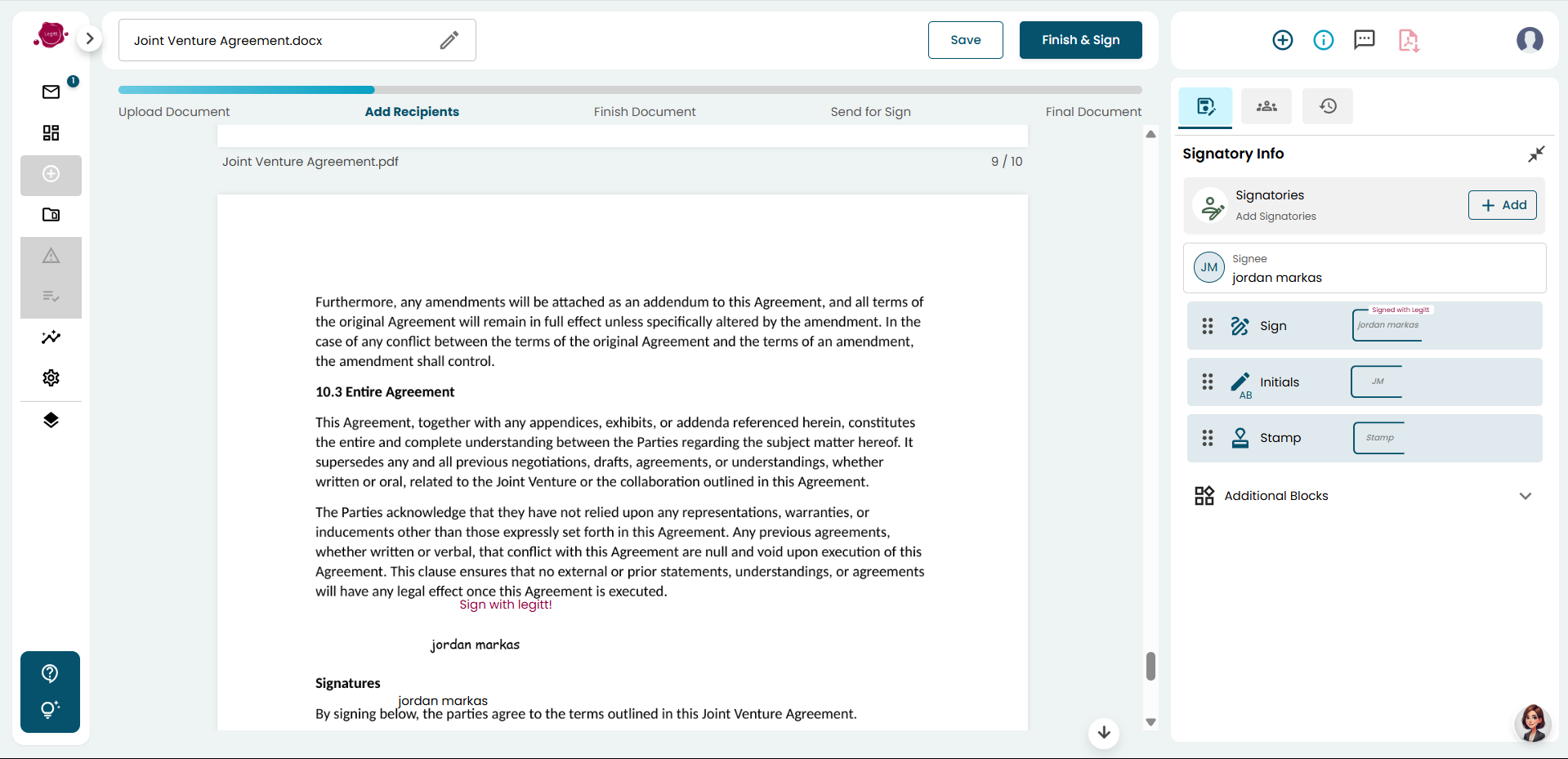This screenshot has height=759, width=1568.
Task: Select signee jordan markas card
Action: (x=1365, y=268)
